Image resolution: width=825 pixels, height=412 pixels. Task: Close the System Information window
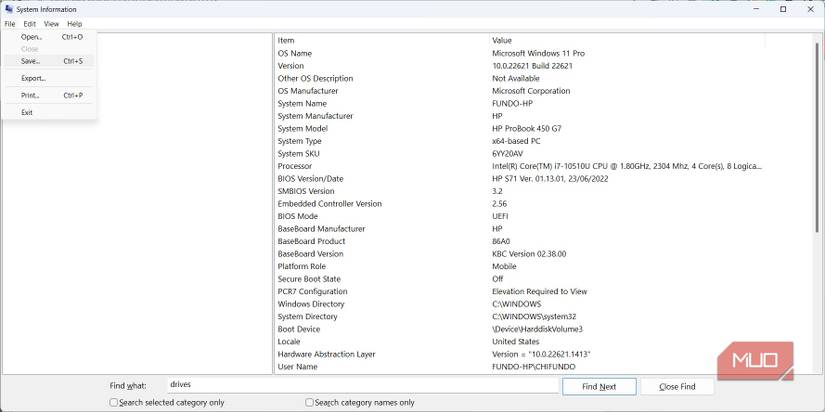coord(809,9)
